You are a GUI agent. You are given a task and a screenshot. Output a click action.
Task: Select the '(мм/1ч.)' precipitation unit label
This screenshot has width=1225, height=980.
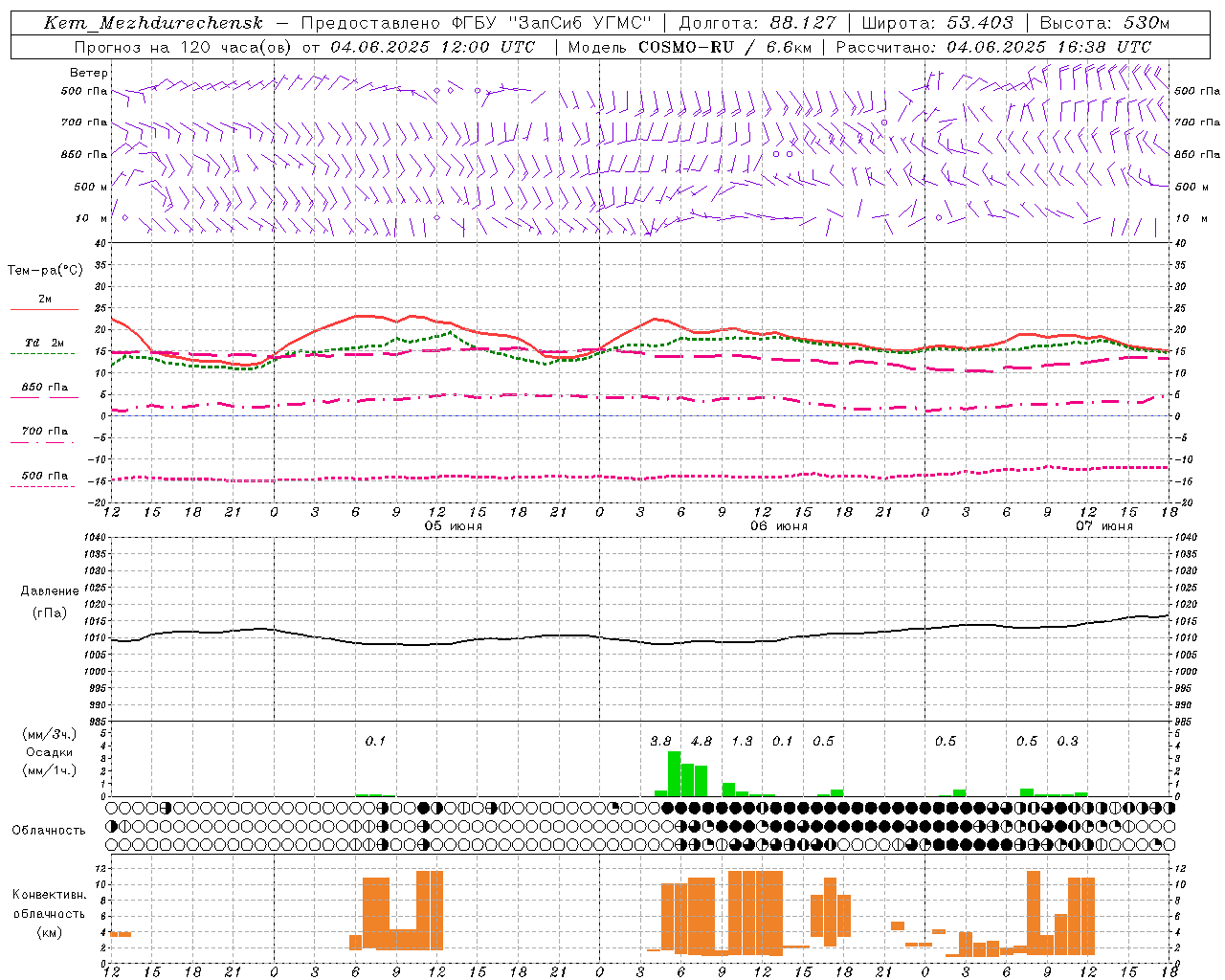(x=49, y=770)
